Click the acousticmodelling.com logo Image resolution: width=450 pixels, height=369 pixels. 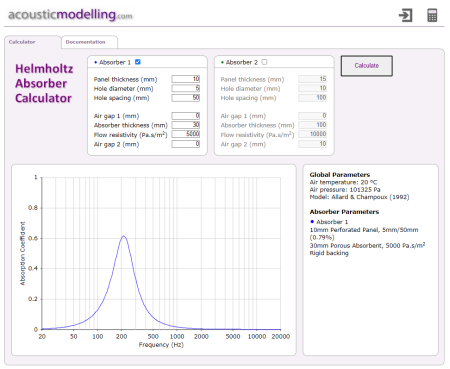pos(70,15)
